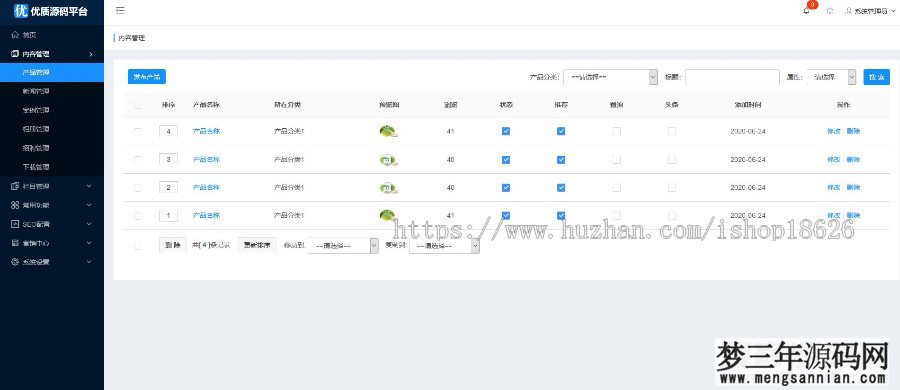Go to the home page sidebar item
Viewport: 900px width, 390px height.
coord(52,35)
